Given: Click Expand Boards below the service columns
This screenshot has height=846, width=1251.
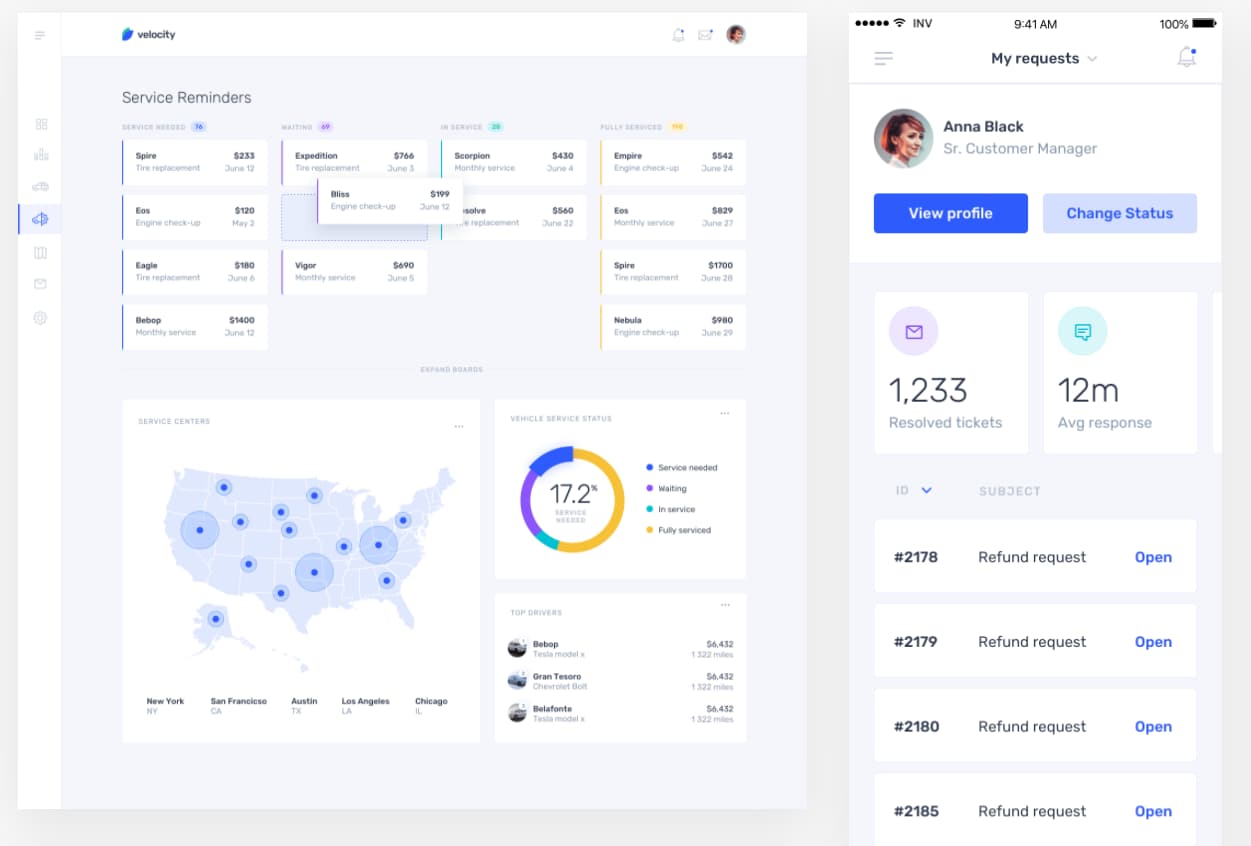Looking at the screenshot, I should click(x=451, y=369).
